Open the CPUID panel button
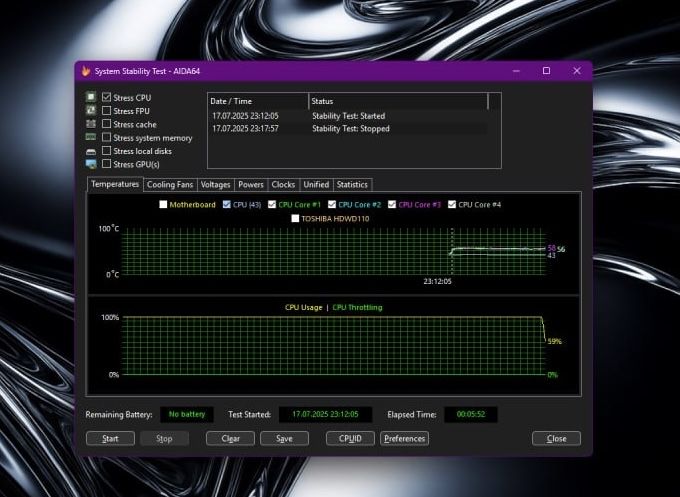Image resolution: width=680 pixels, height=497 pixels. coord(350,438)
